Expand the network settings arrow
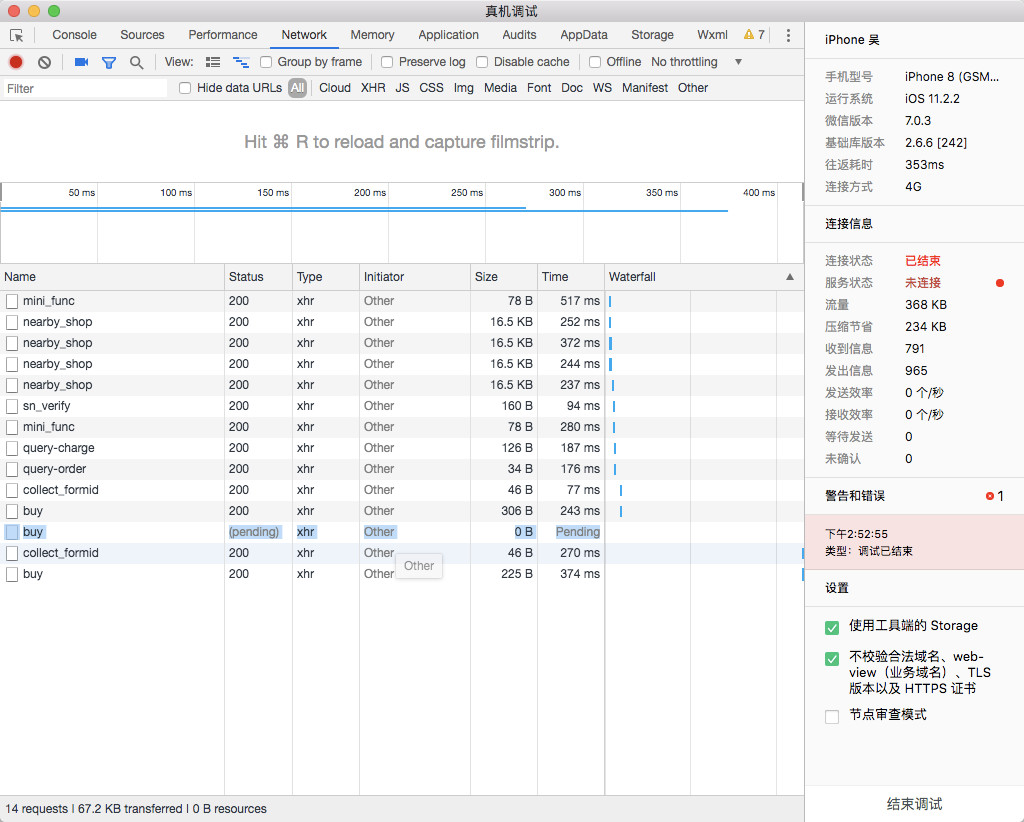 click(x=739, y=62)
